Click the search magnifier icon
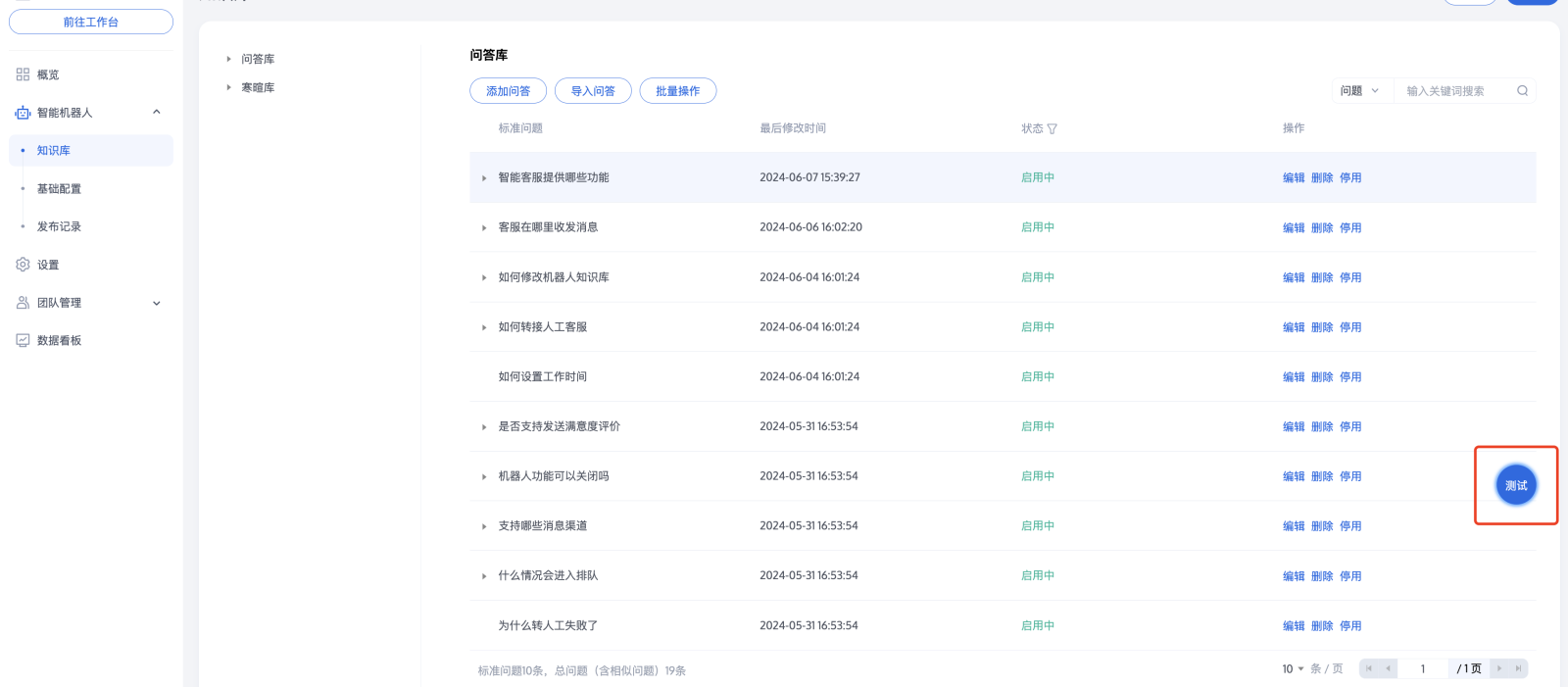This screenshot has width=1568, height=687. click(1522, 91)
